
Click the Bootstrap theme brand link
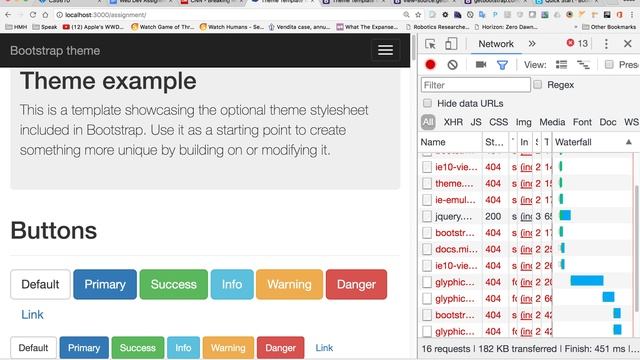tap(55, 51)
